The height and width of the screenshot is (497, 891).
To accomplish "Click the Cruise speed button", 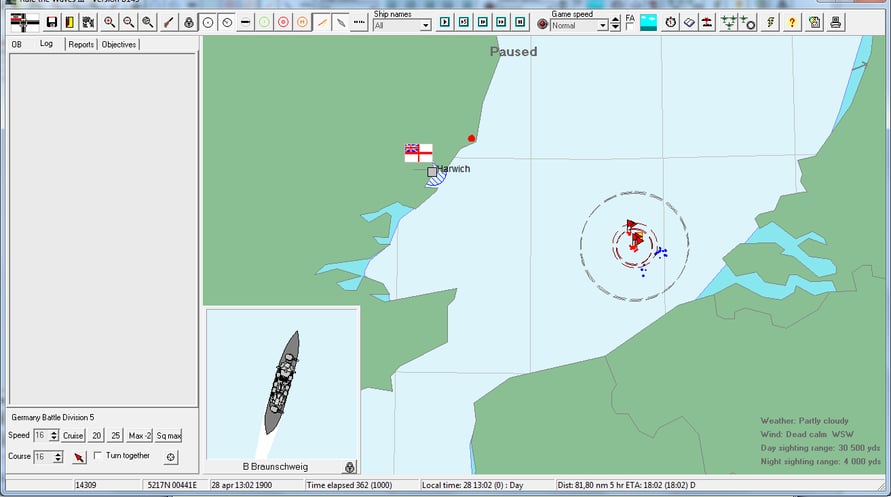I will click(73, 436).
